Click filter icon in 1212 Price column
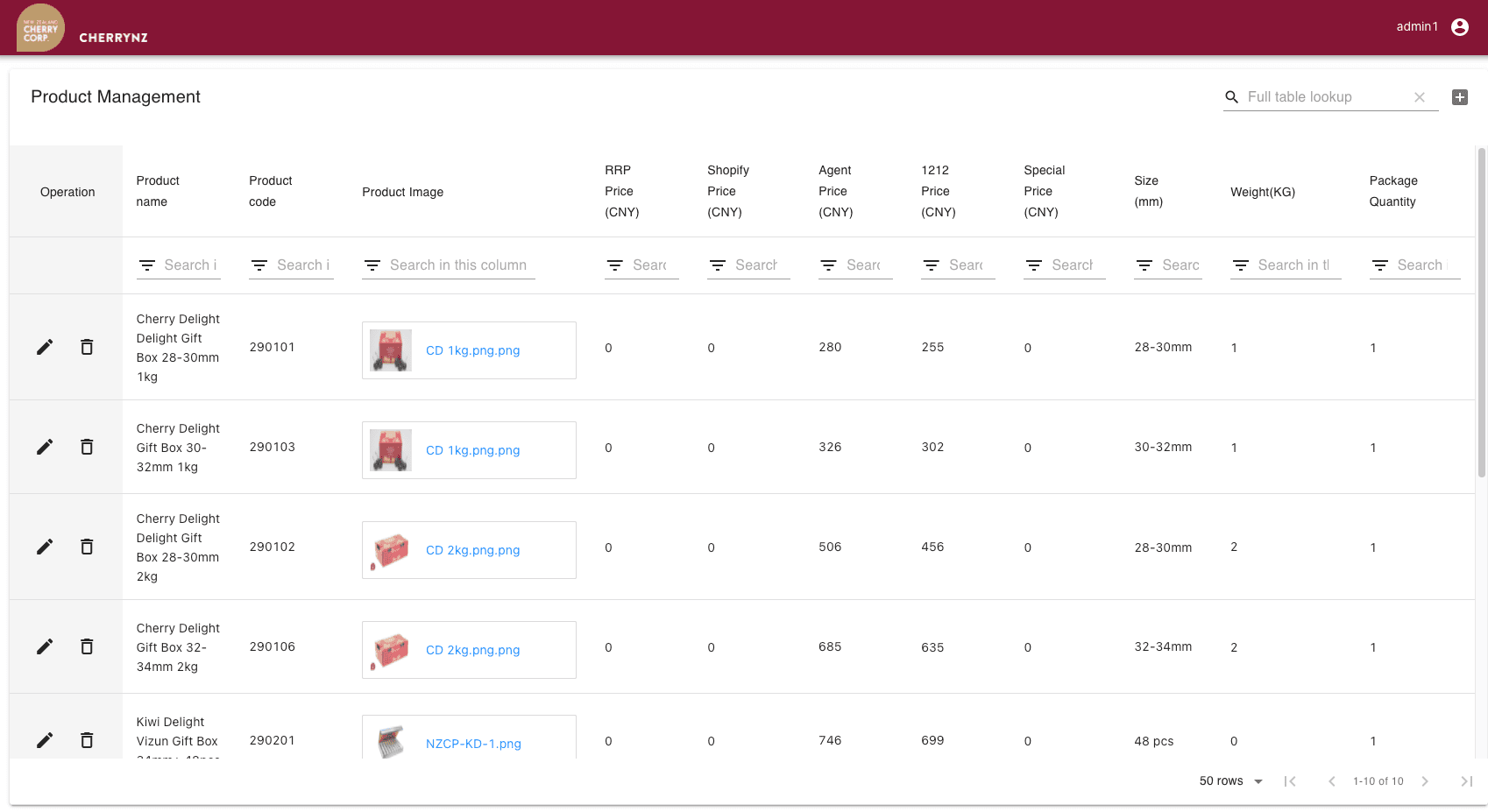This screenshot has height=812, width=1488. pos(932,265)
